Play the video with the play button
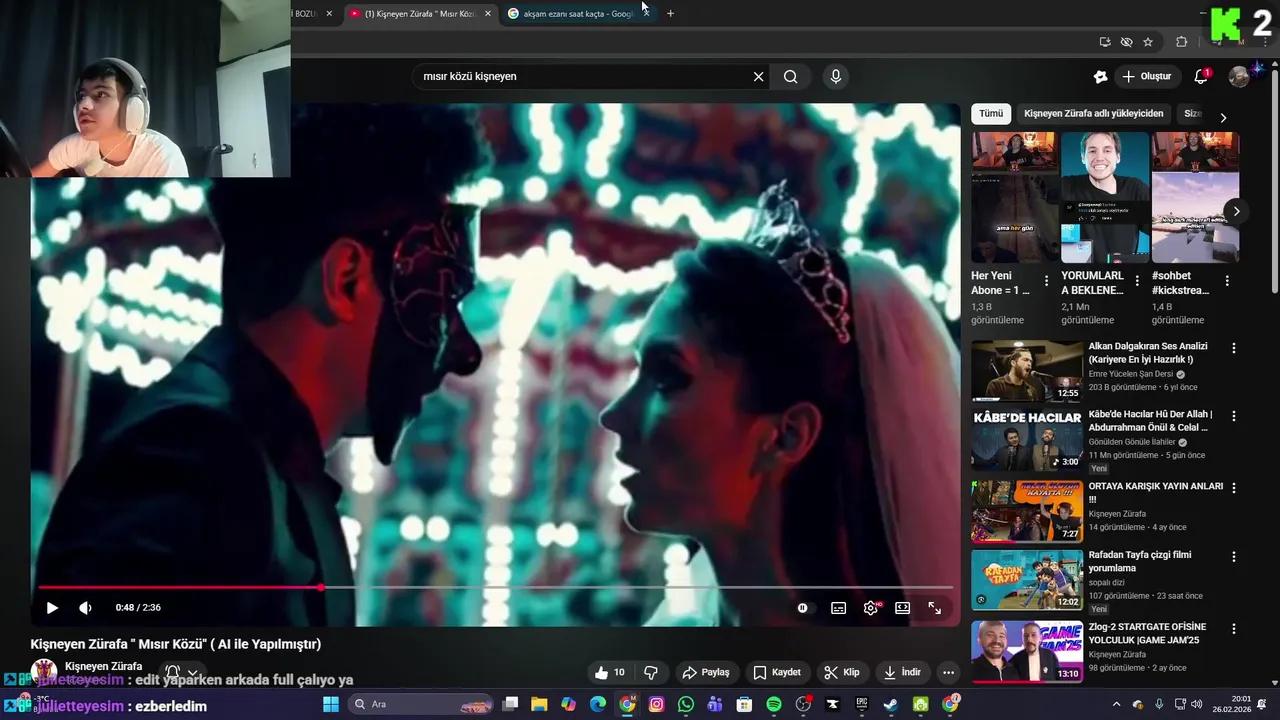 (x=52, y=608)
